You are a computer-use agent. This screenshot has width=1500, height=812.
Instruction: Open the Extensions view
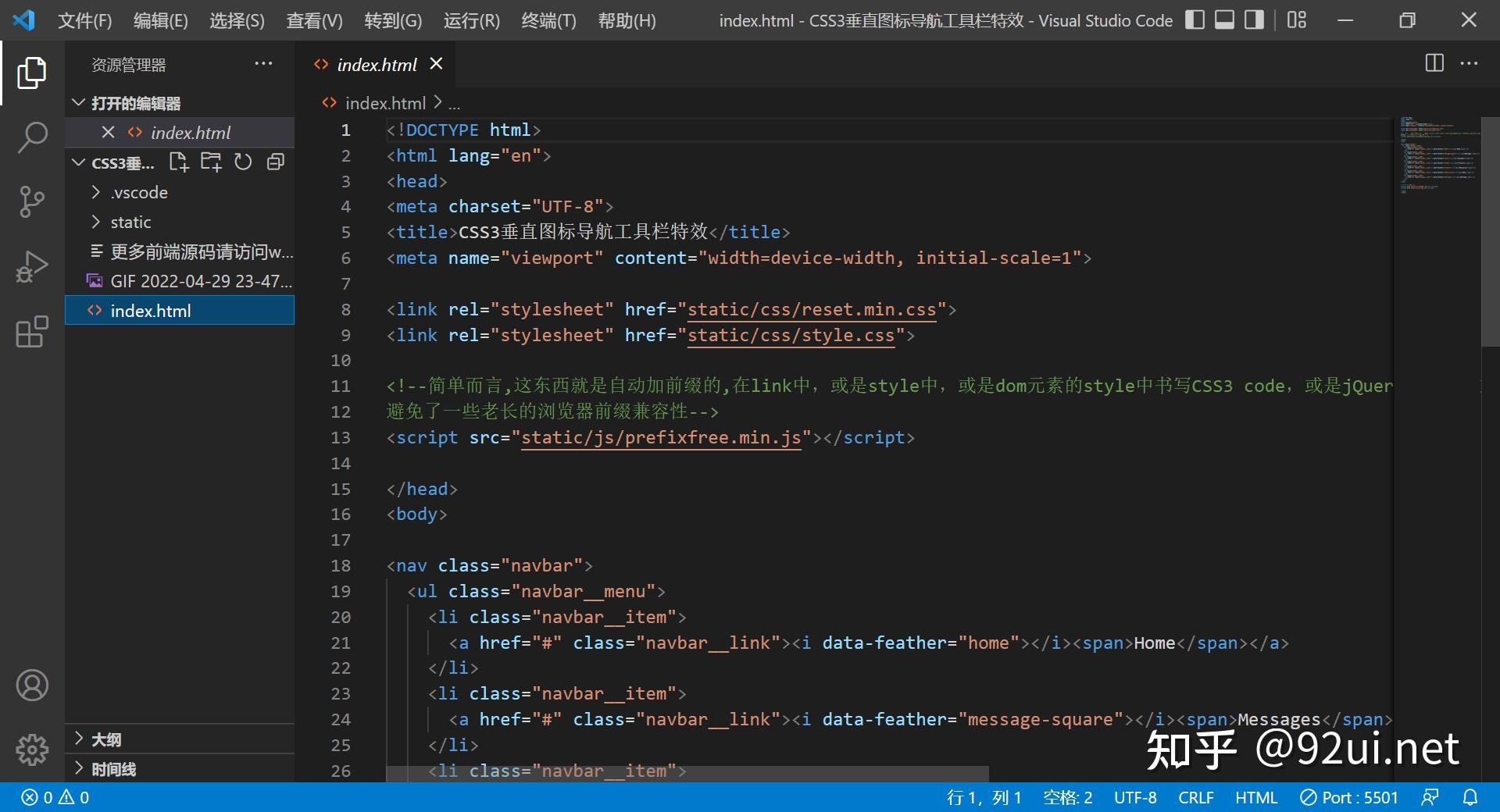[32, 332]
